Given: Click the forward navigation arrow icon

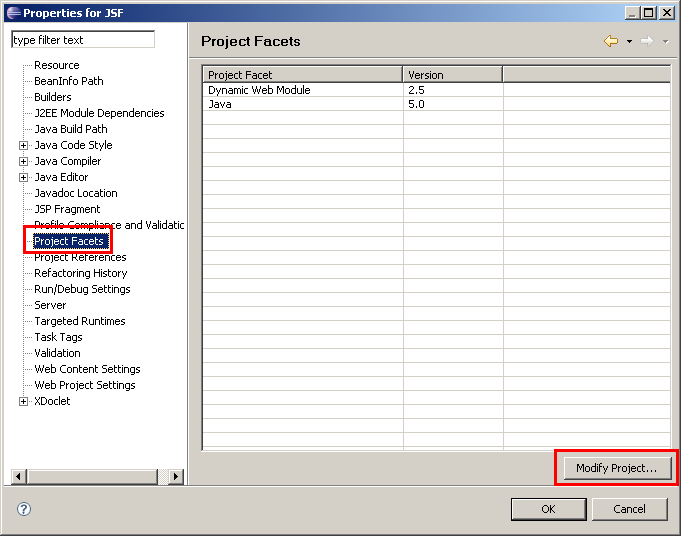Looking at the screenshot, I should coord(647,41).
